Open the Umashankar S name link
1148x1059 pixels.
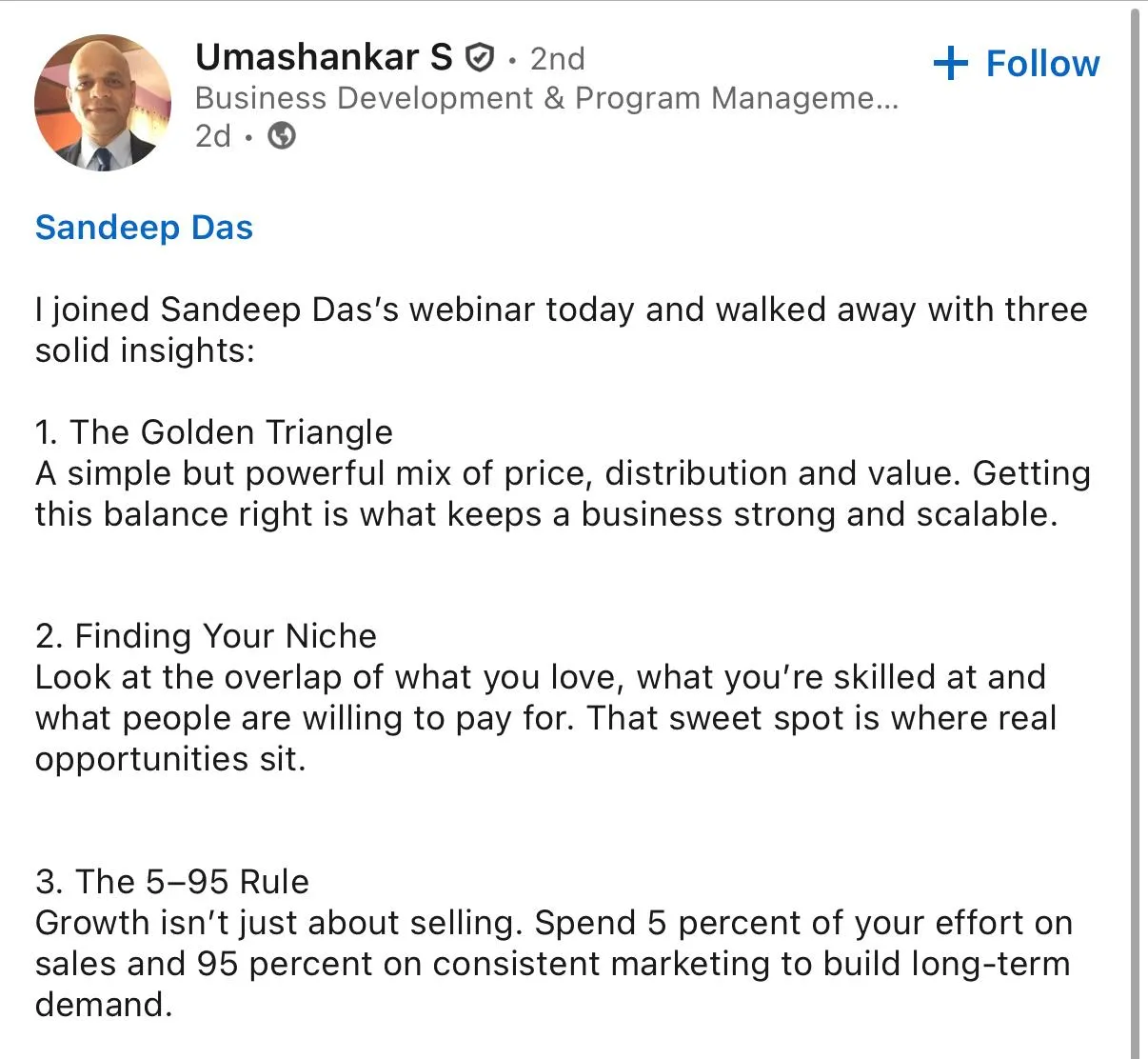(x=324, y=57)
